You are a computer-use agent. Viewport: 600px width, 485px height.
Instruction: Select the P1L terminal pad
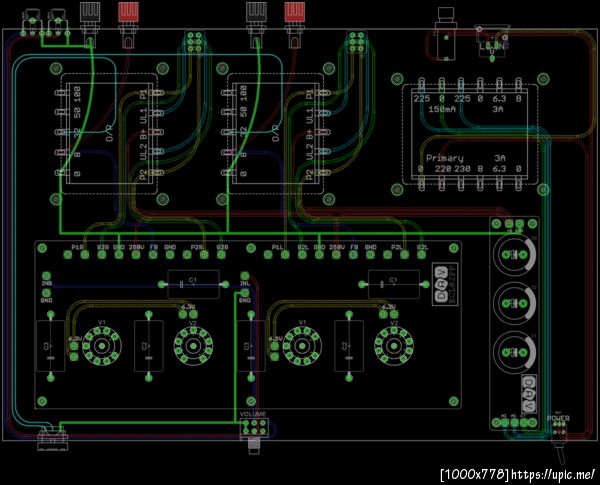click(x=285, y=255)
